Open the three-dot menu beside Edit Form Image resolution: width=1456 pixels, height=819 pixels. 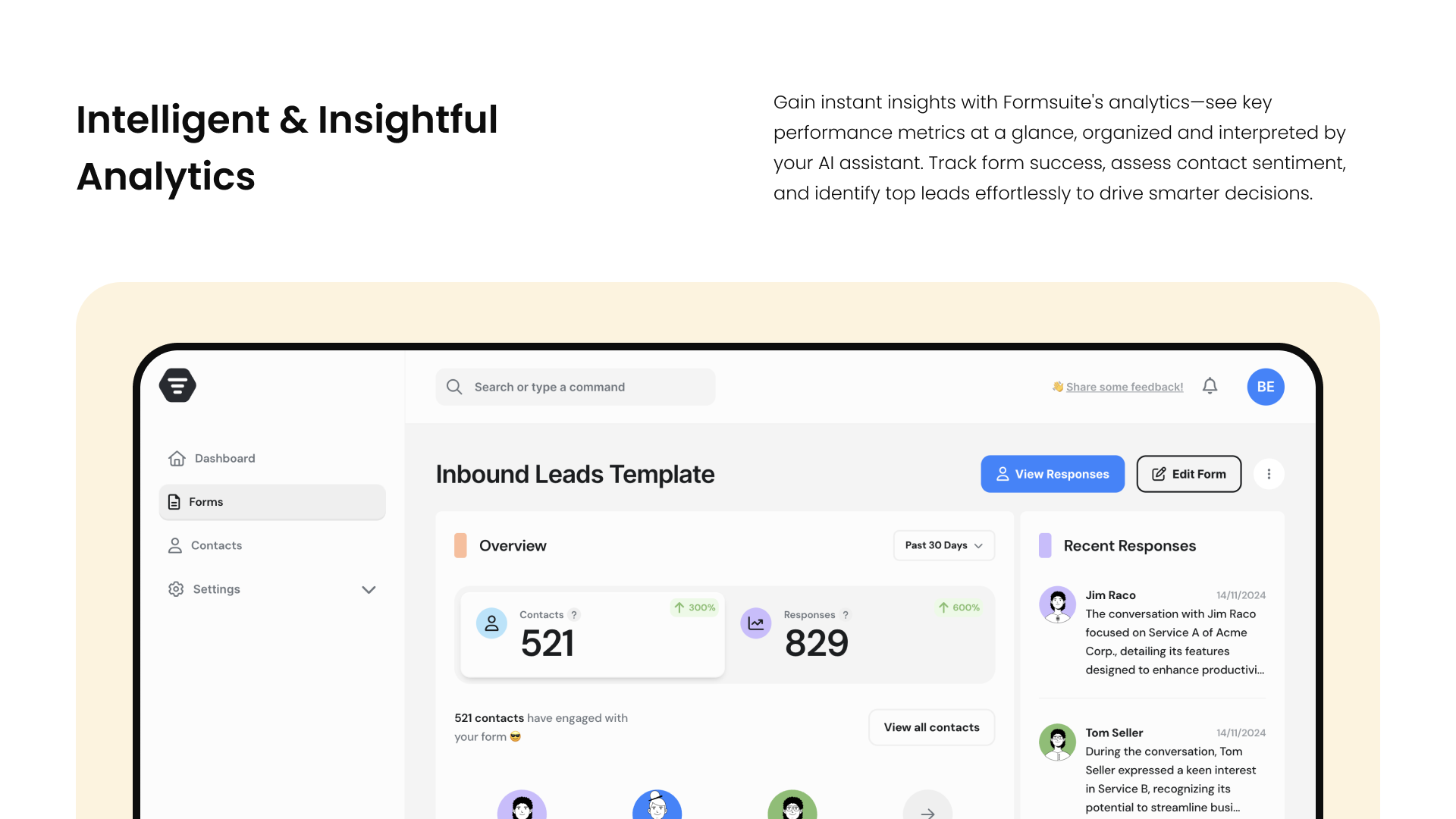1269,473
